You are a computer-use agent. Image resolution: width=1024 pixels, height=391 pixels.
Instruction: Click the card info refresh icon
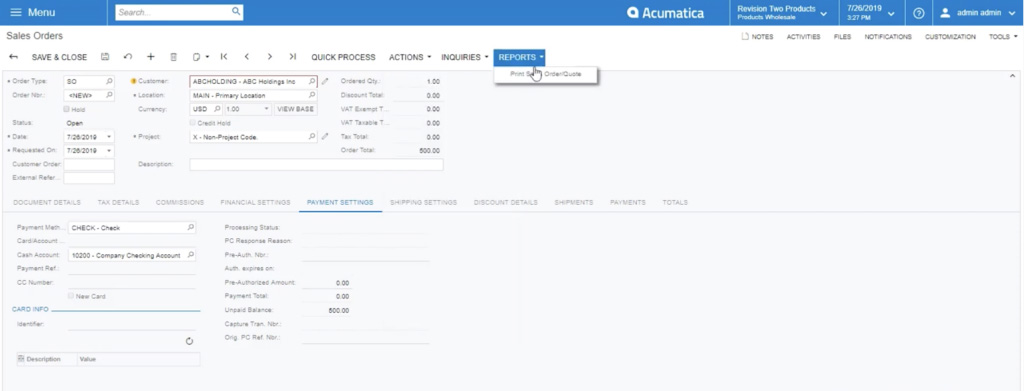coord(189,341)
